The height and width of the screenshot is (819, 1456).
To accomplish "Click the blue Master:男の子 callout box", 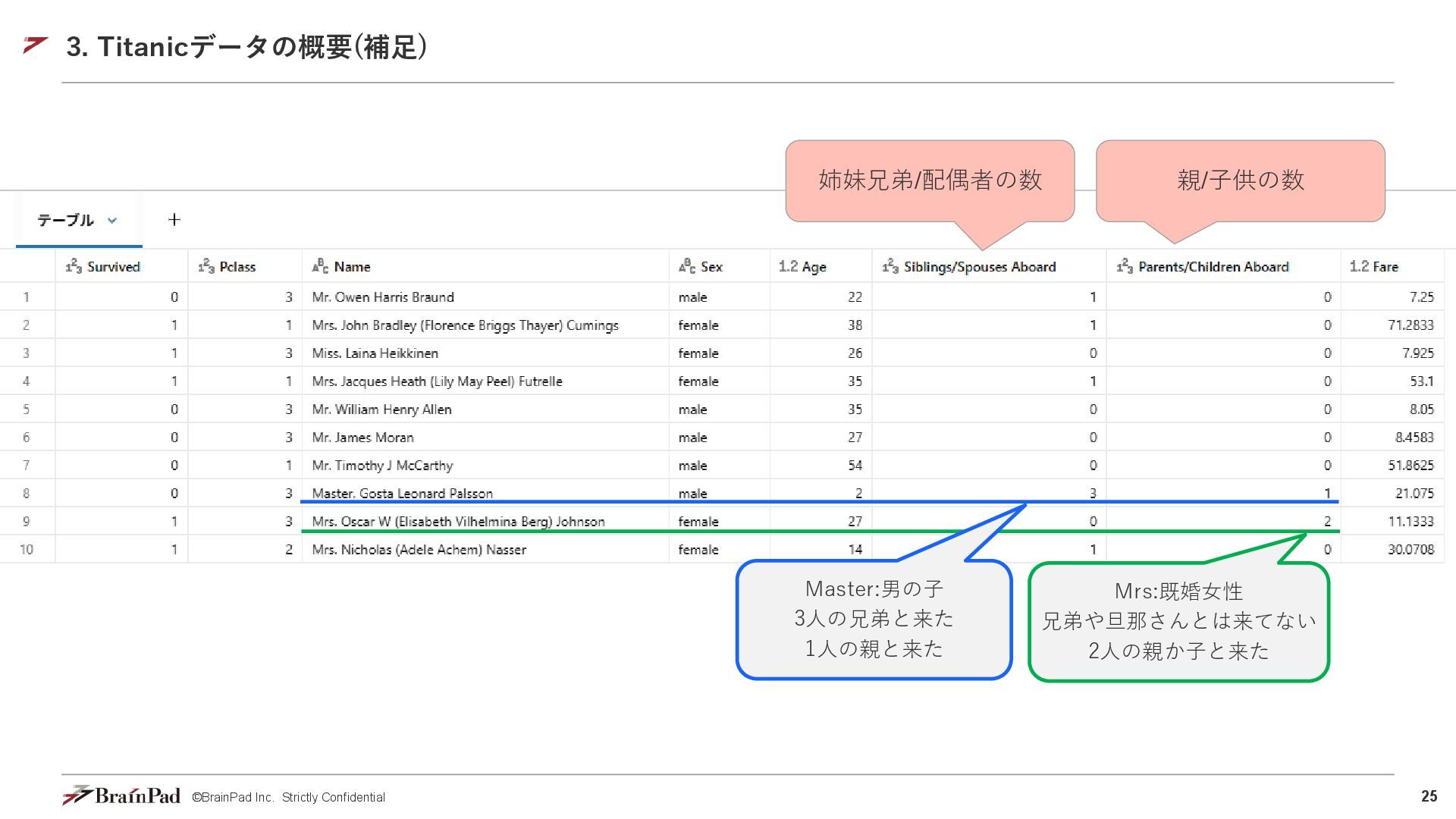I will coord(874,619).
